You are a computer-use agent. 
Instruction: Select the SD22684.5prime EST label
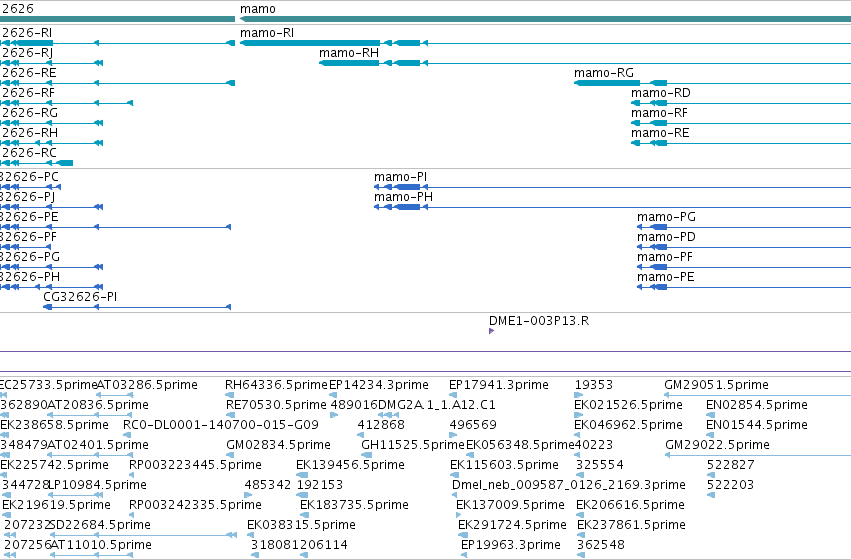pyautogui.click(x=100, y=525)
